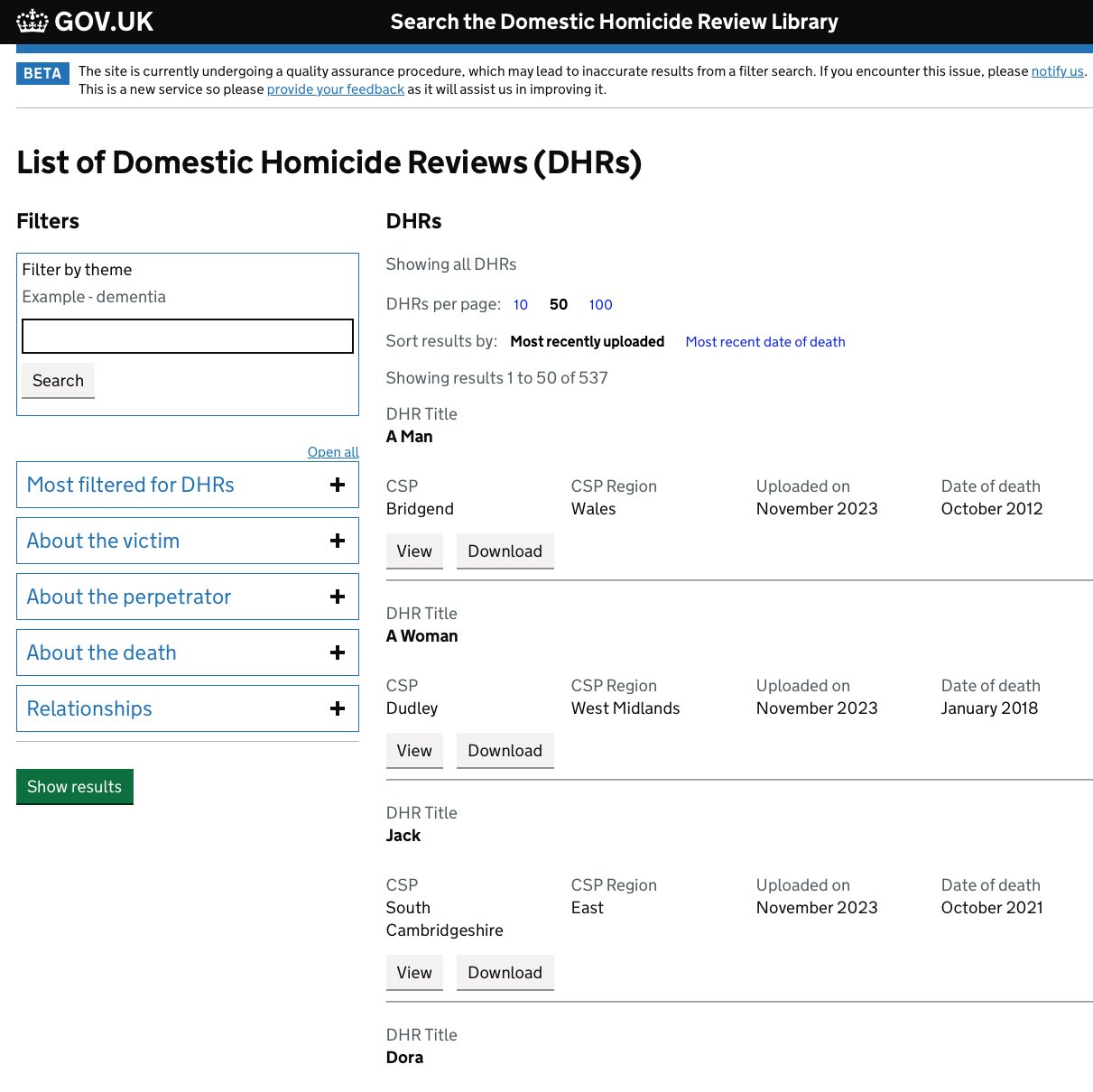
Task: View the Jack DHR
Action: (414, 973)
